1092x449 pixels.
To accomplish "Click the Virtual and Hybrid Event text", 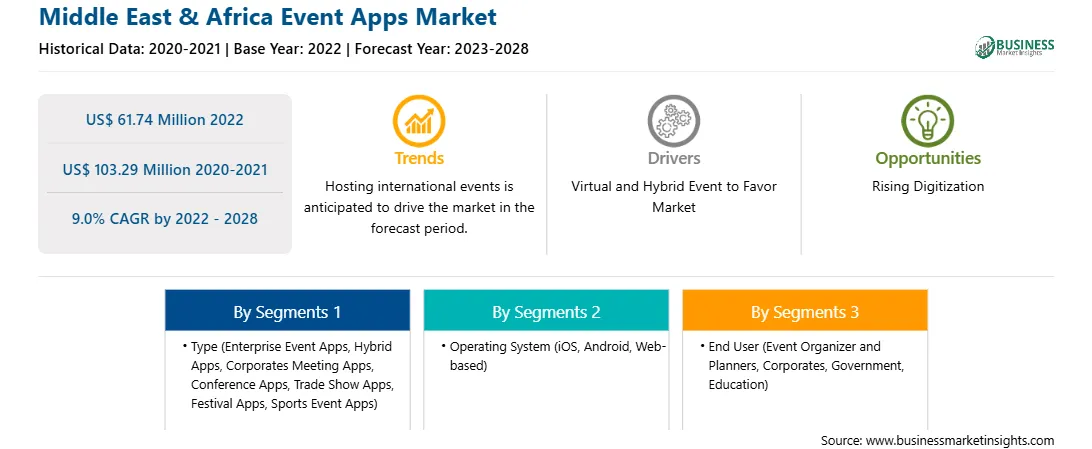I will click(673, 197).
